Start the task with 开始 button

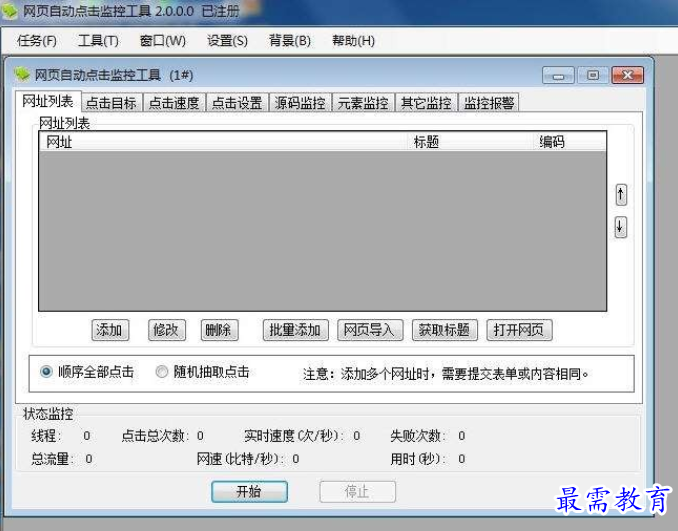(249, 492)
